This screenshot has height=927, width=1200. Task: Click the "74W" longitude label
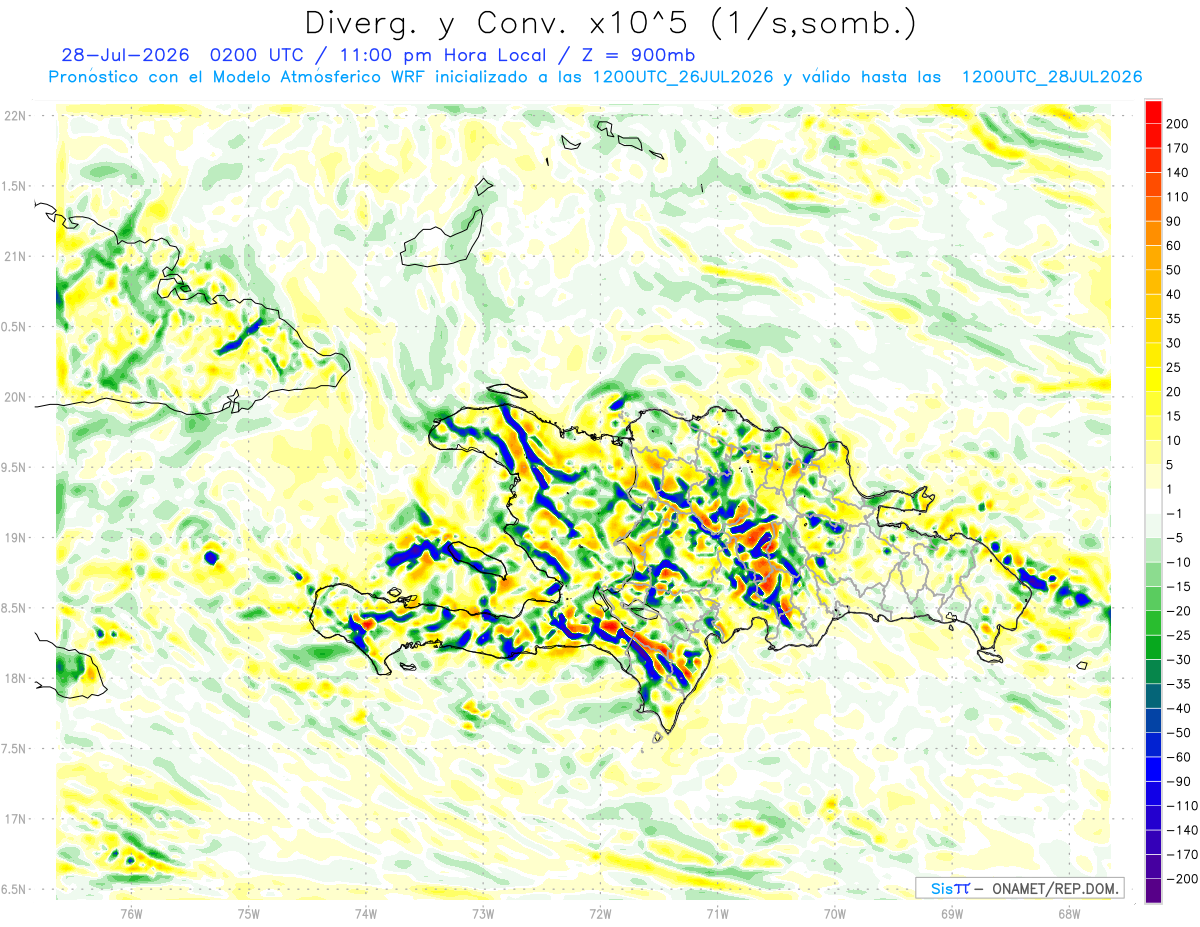(x=365, y=913)
